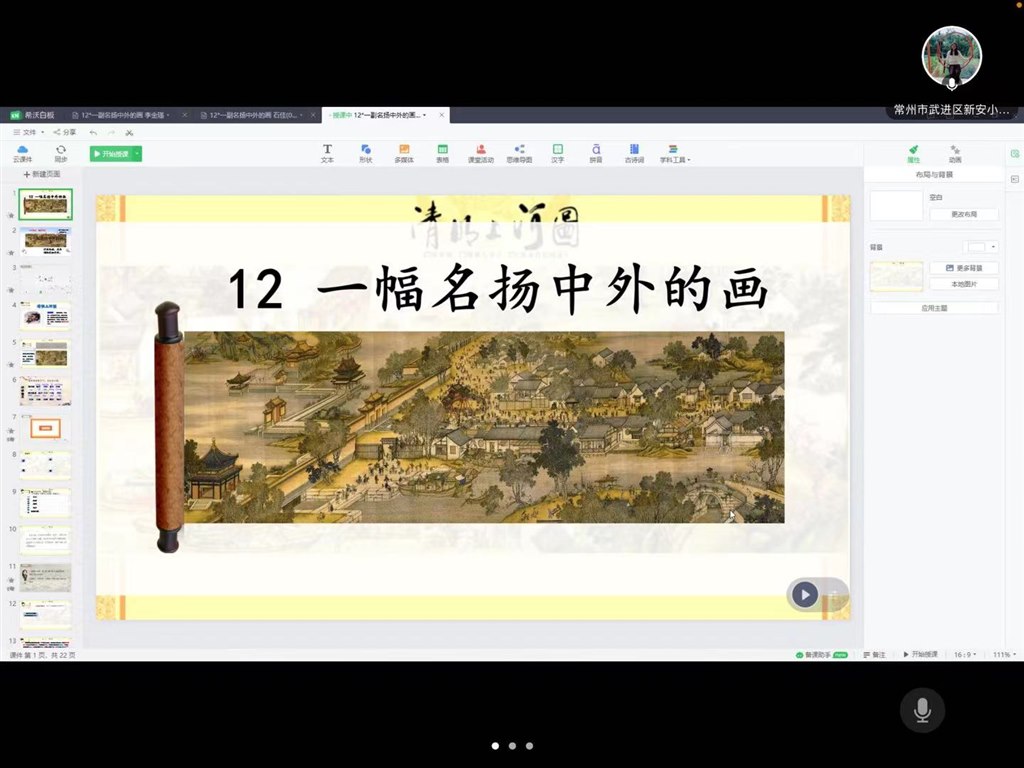
Task: Open the 文件 file menu dropdown
Action: [x=29, y=132]
